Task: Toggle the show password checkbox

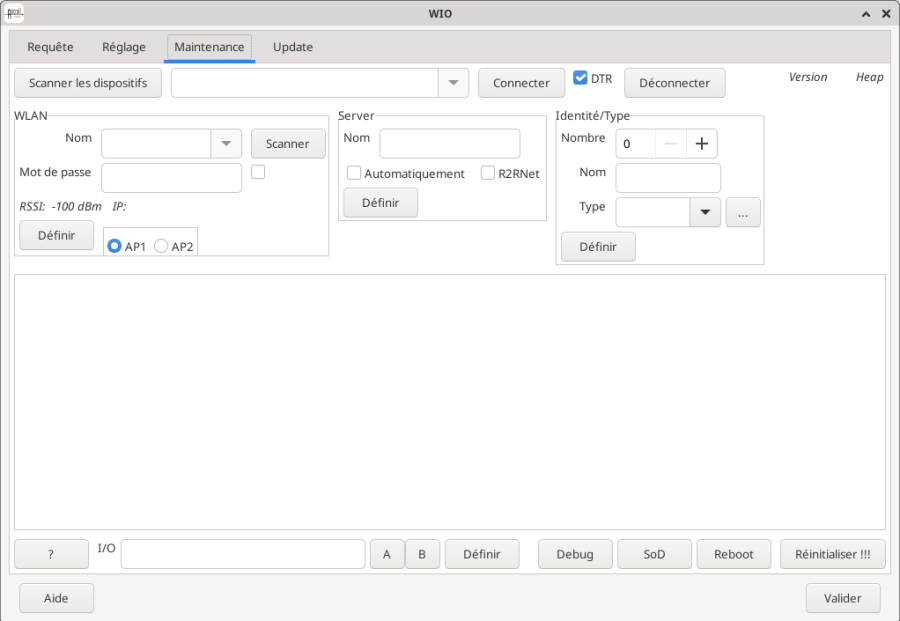Action: pos(258,172)
